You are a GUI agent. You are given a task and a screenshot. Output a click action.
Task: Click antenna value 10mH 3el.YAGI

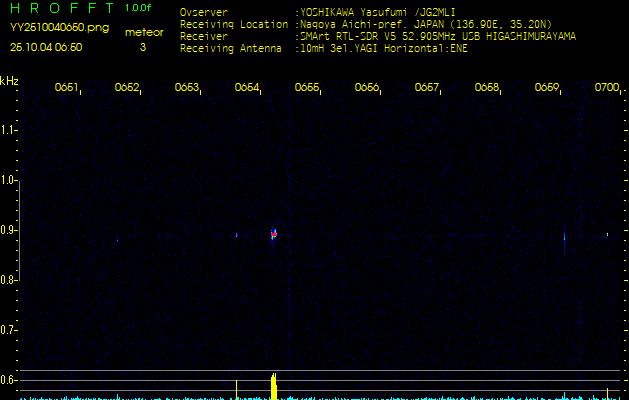pyautogui.click(x=339, y=49)
